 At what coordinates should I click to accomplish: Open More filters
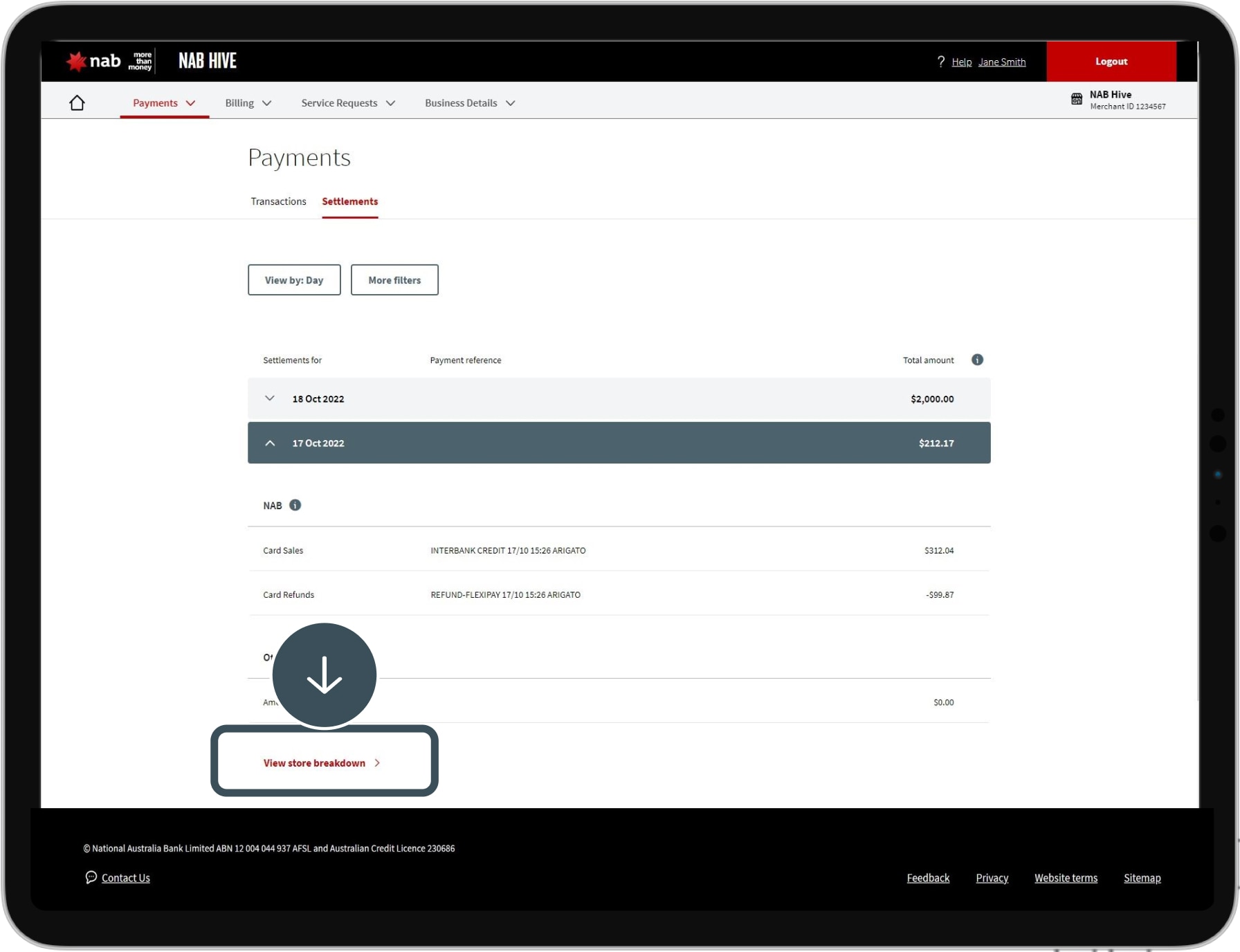tap(394, 280)
